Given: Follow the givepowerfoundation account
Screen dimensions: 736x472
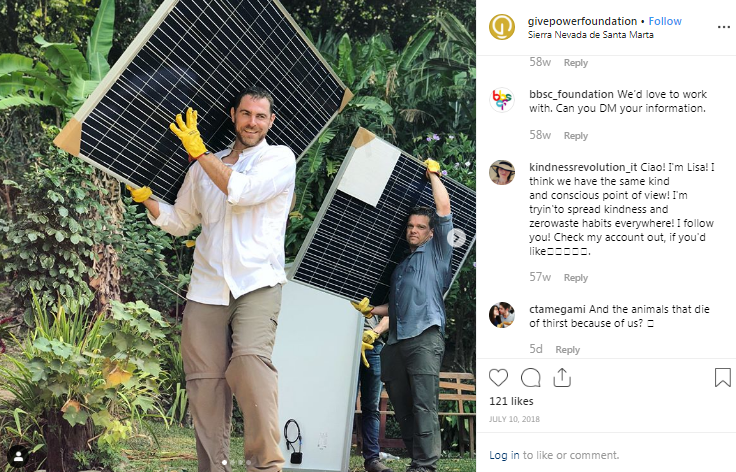Looking at the screenshot, I should tap(665, 21).
